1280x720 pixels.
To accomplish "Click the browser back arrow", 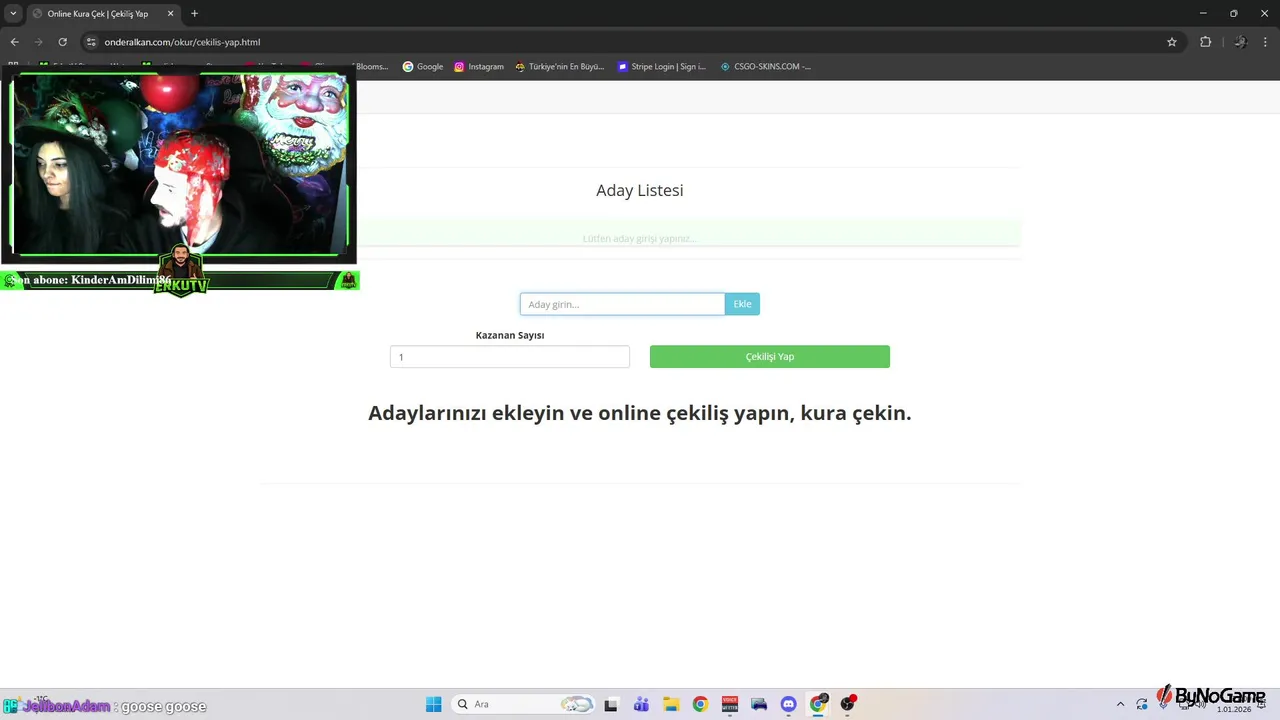I will [x=14, y=42].
